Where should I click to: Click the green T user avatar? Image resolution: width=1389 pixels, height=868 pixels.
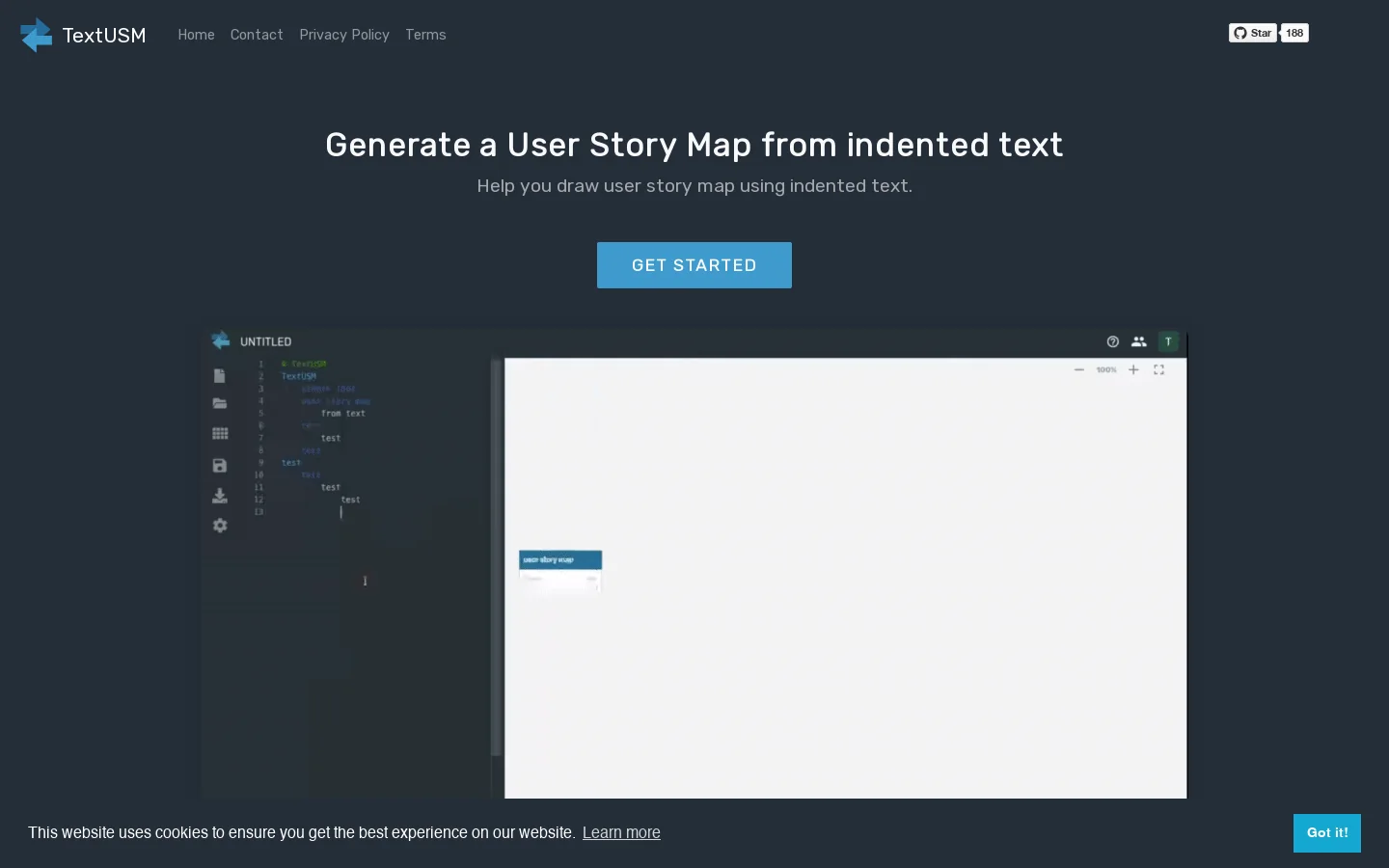pyautogui.click(x=1168, y=341)
